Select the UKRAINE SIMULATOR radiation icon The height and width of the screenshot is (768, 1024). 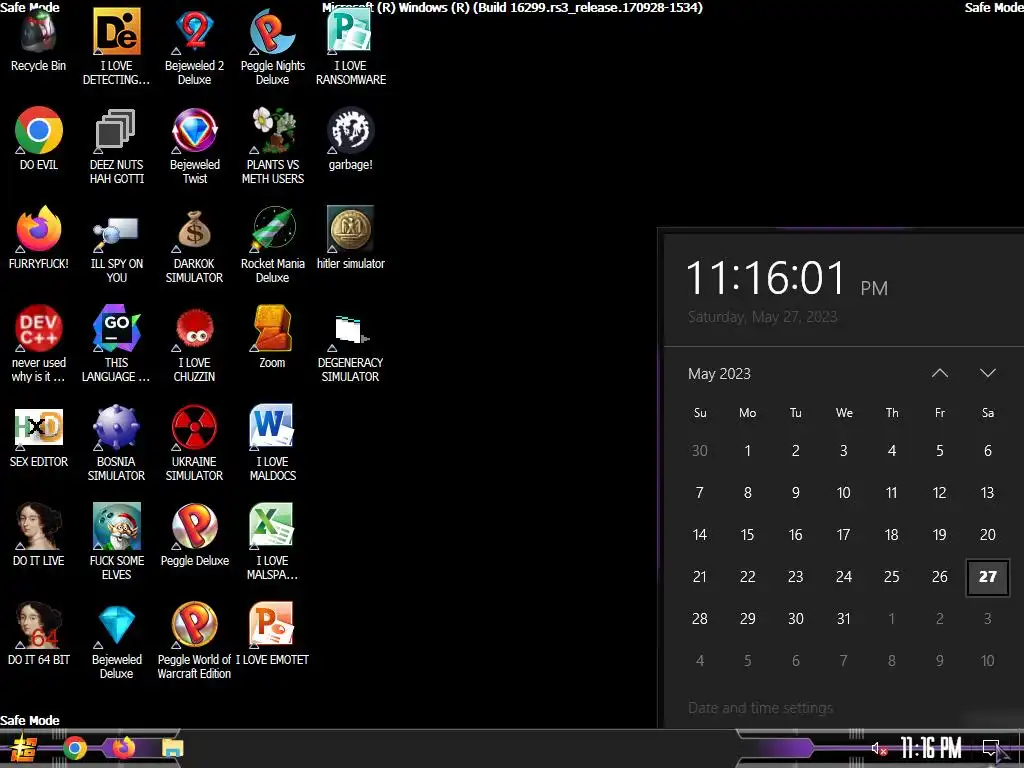(194, 428)
